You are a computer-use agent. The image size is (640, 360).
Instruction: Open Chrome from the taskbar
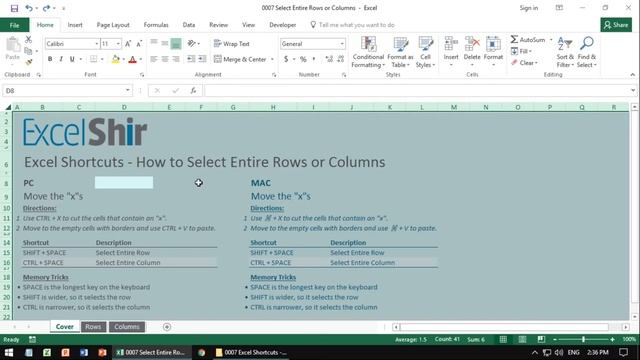click(x=201, y=352)
